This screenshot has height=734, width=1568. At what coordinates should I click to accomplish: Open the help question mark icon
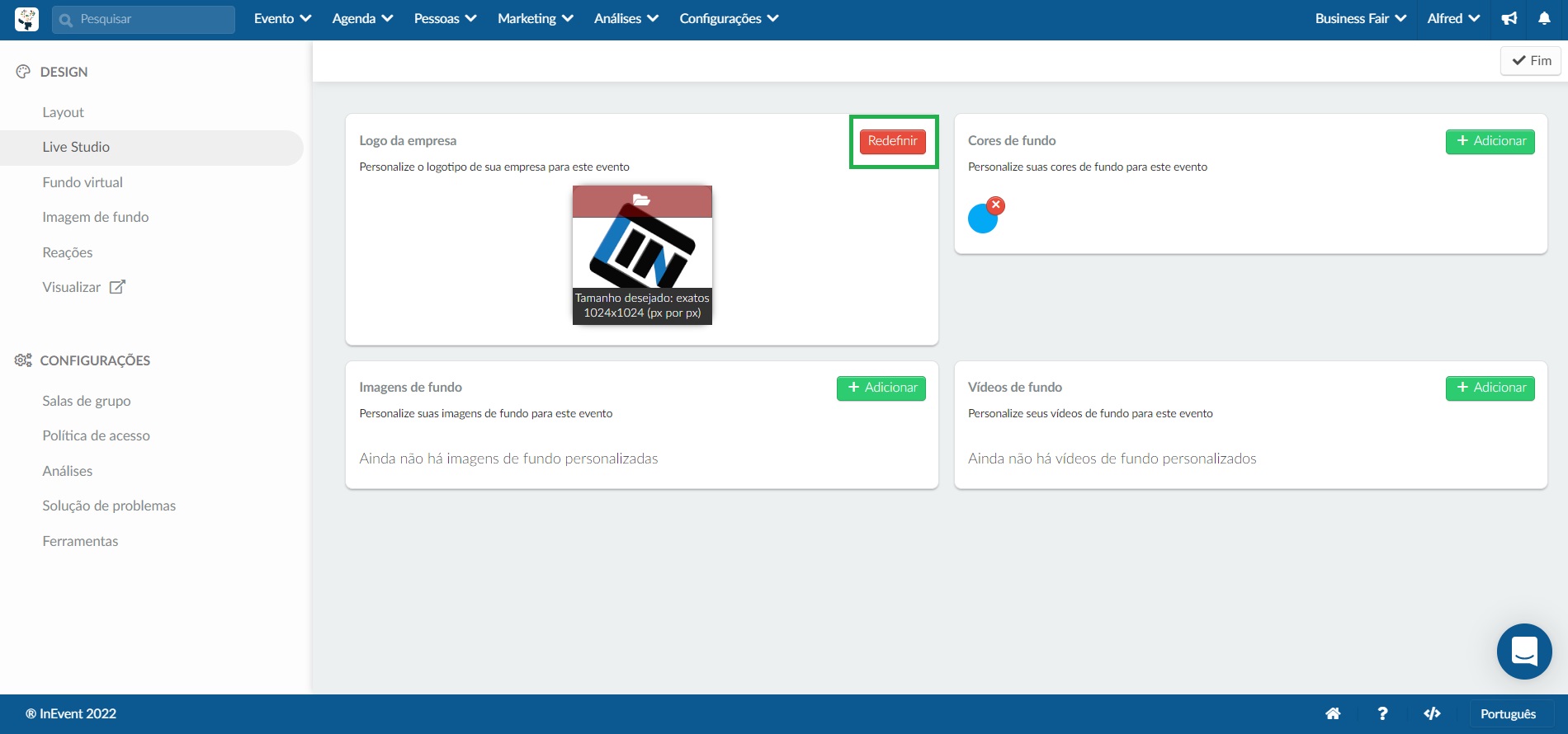coord(1382,713)
